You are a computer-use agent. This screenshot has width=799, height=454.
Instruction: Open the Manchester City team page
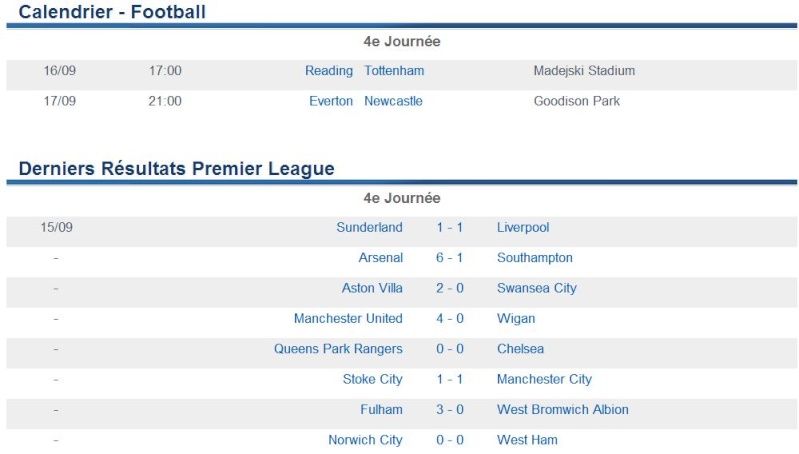click(x=544, y=380)
